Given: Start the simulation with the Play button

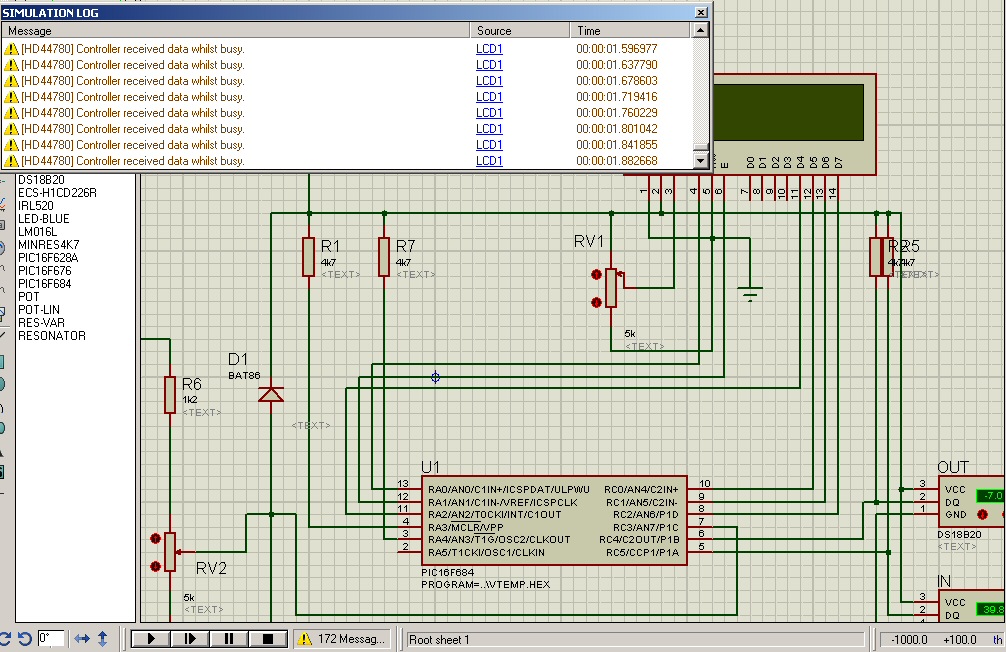Looking at the screenshot, I should (x=150, y=639).
